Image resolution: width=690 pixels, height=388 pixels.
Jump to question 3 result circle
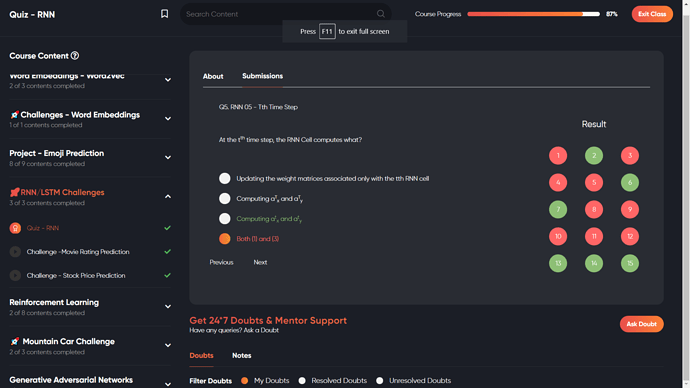click(630, 155)
